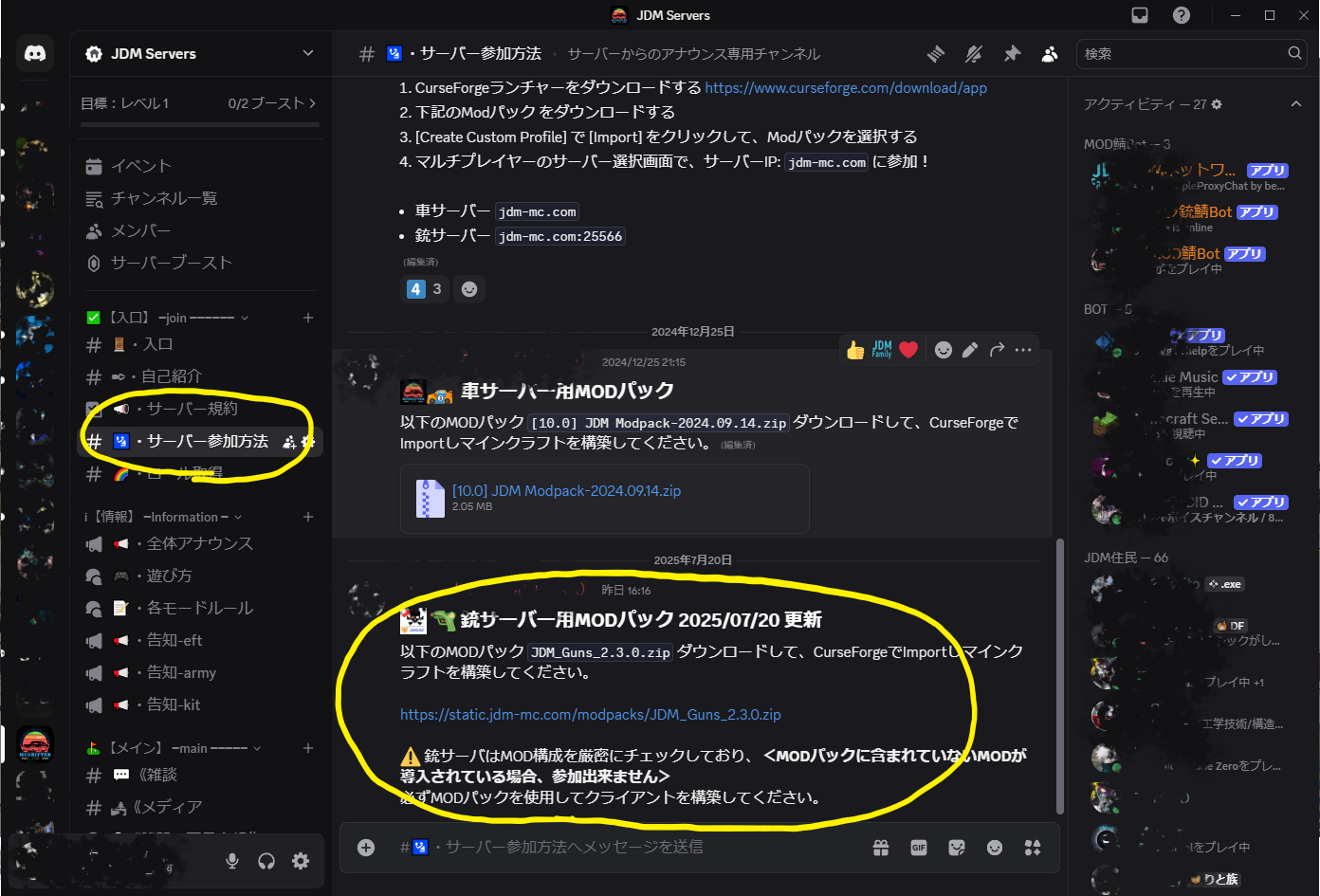1320x896 pixels.
Task: Open user settings gear
Action: tap(301, 861)
